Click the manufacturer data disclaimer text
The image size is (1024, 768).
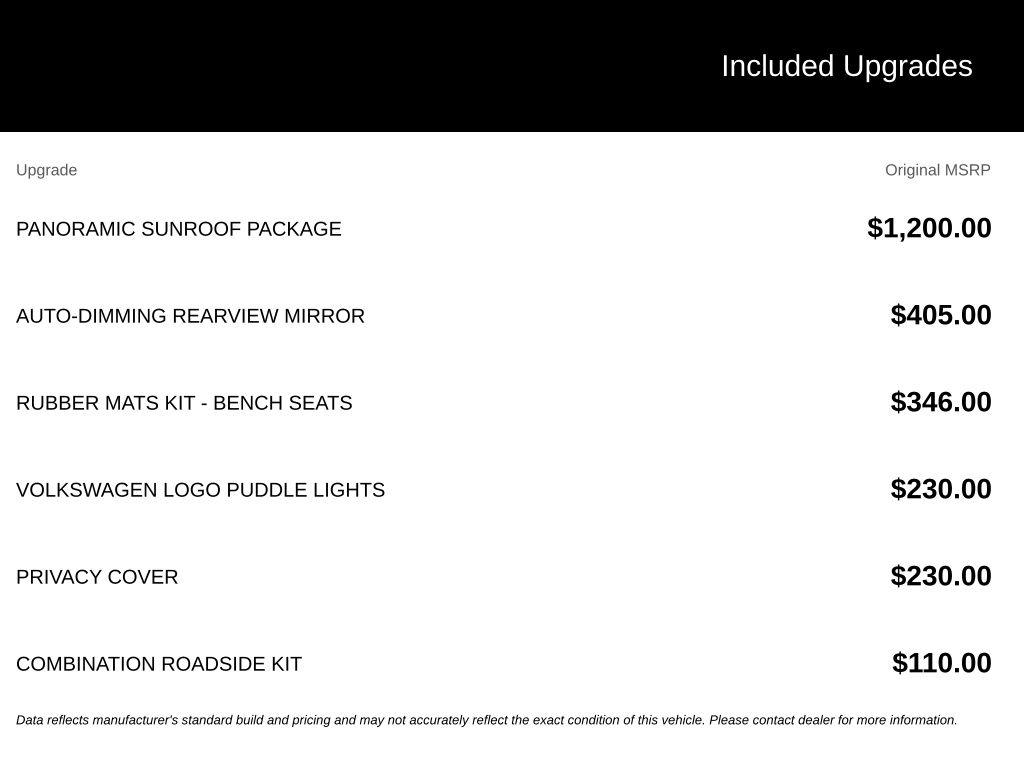(x=487, y=720)
